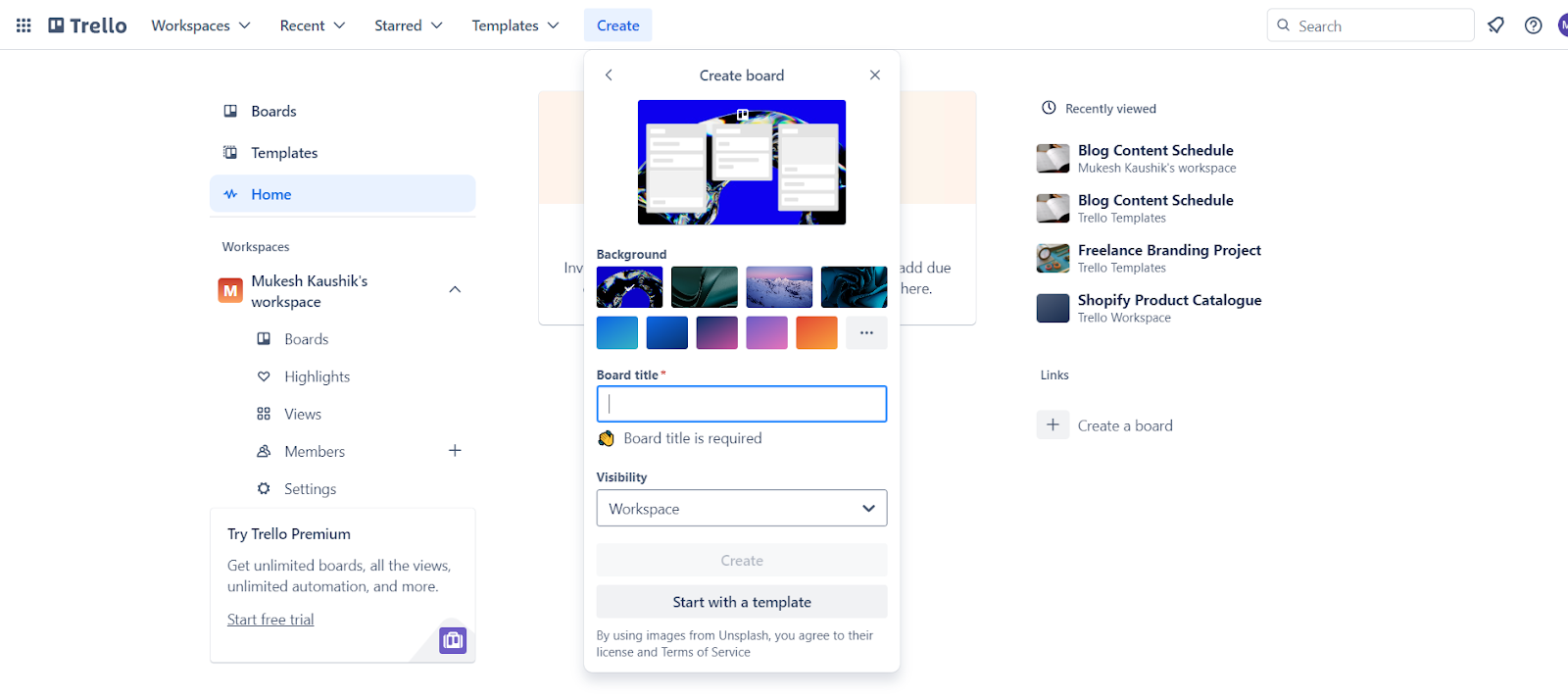The height and width of the screenshot is (698, 1568).
Task: Open the Visibility Workspace dropdown
Action: coord(742,509)
